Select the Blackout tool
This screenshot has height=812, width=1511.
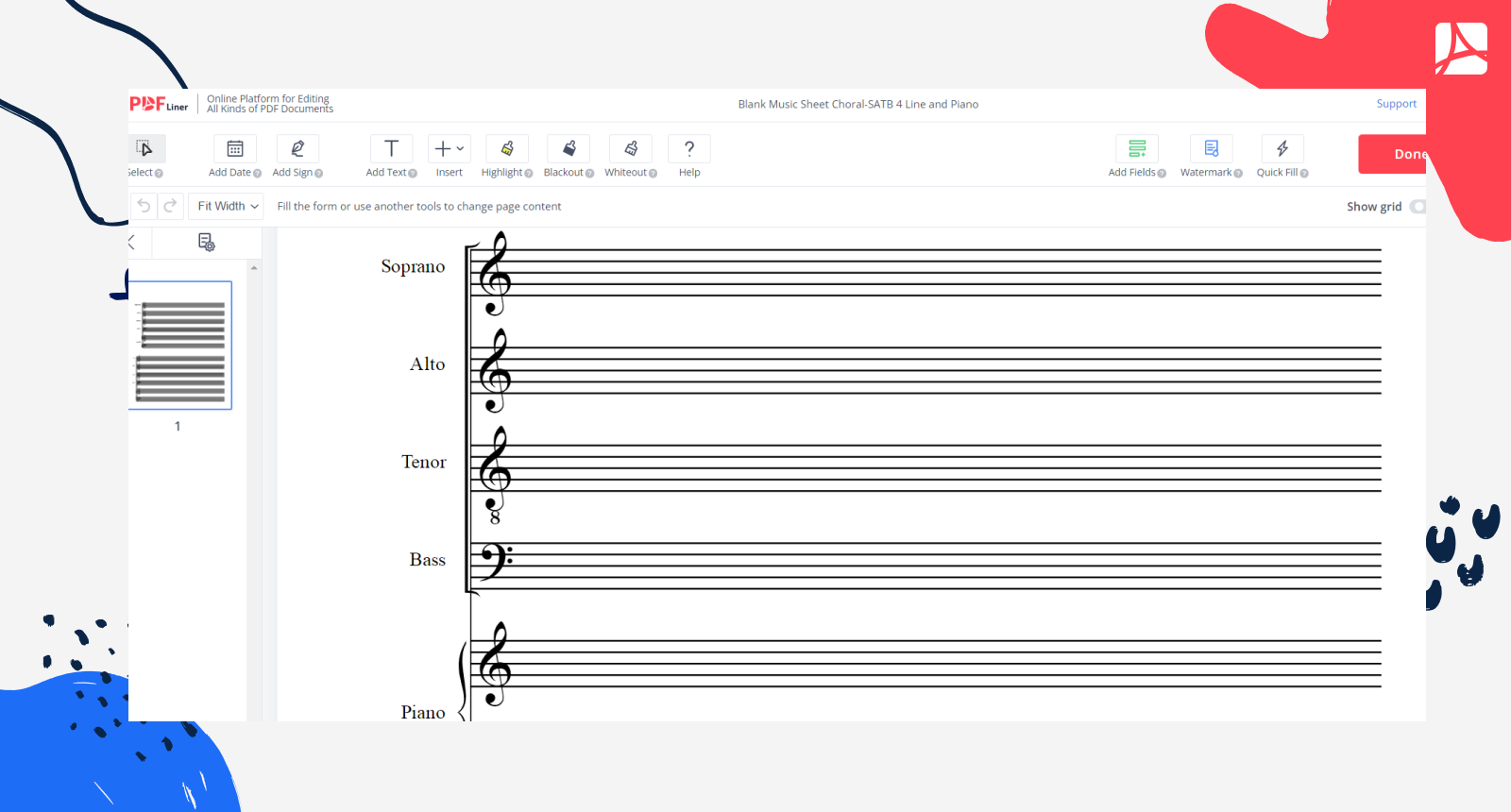(x=569, y=148)
